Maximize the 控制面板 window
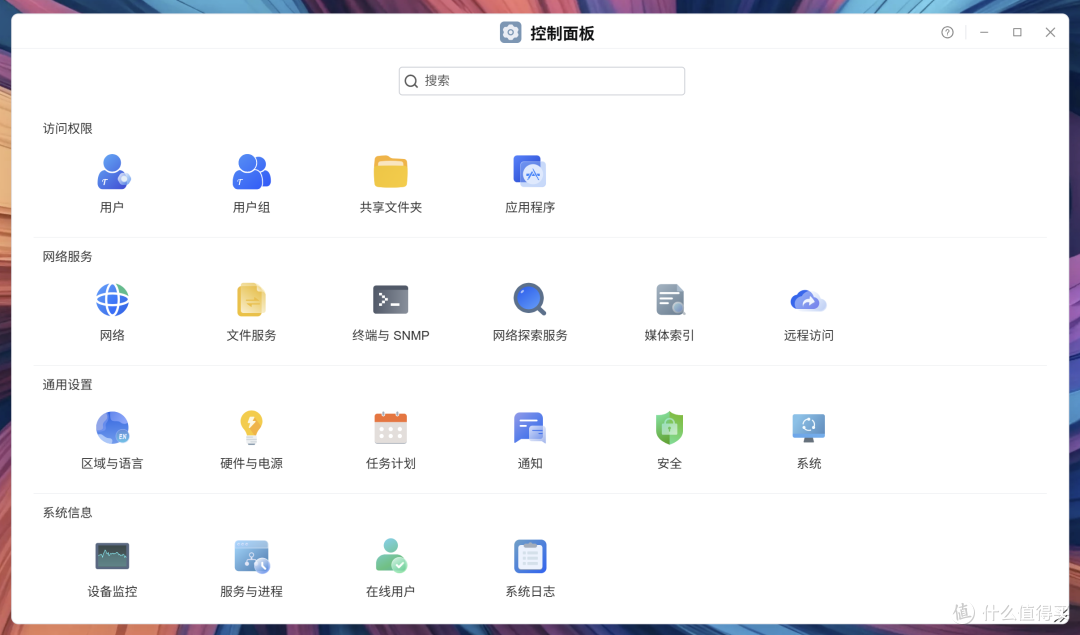 (x=1017, y=32)
